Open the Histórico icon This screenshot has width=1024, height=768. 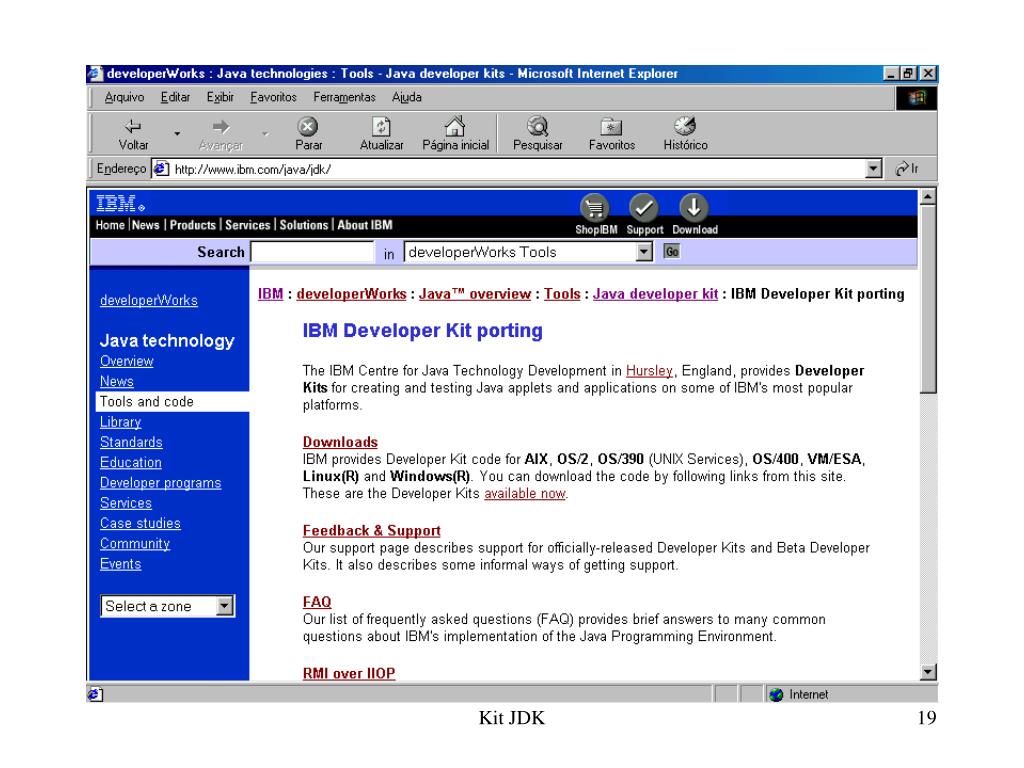(685, 125)
